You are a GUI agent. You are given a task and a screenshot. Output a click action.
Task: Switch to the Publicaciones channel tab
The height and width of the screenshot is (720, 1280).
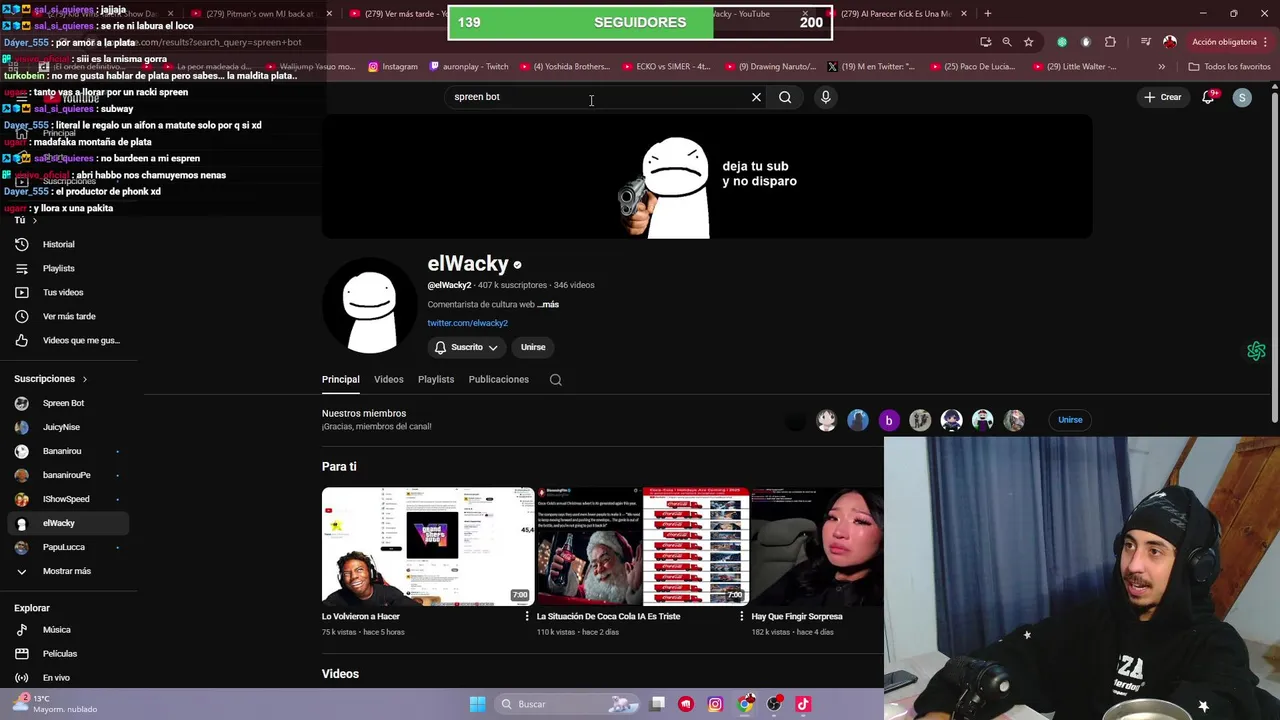coord(498,379)
